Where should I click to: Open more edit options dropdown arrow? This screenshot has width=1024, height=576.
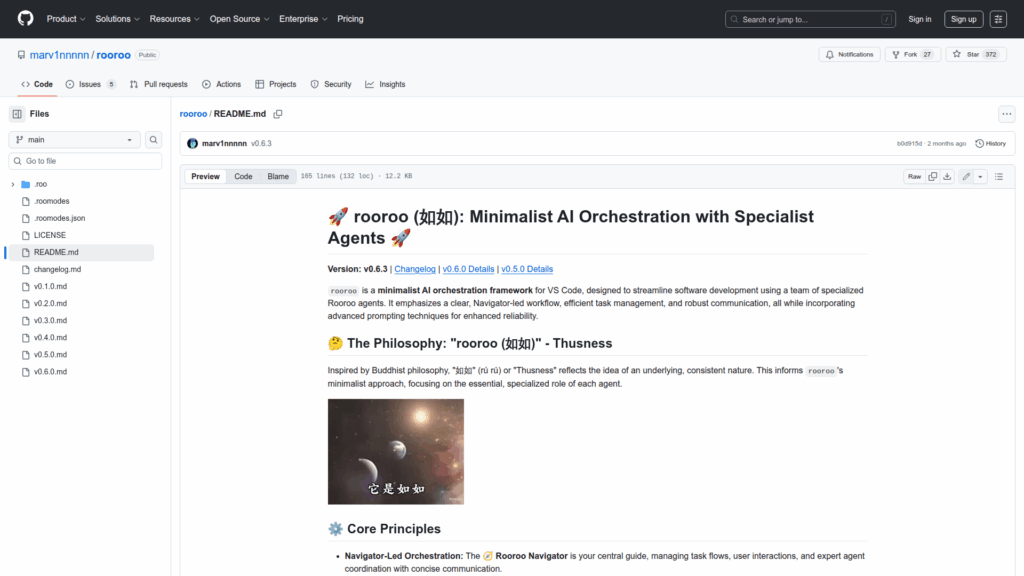(980, 176)
